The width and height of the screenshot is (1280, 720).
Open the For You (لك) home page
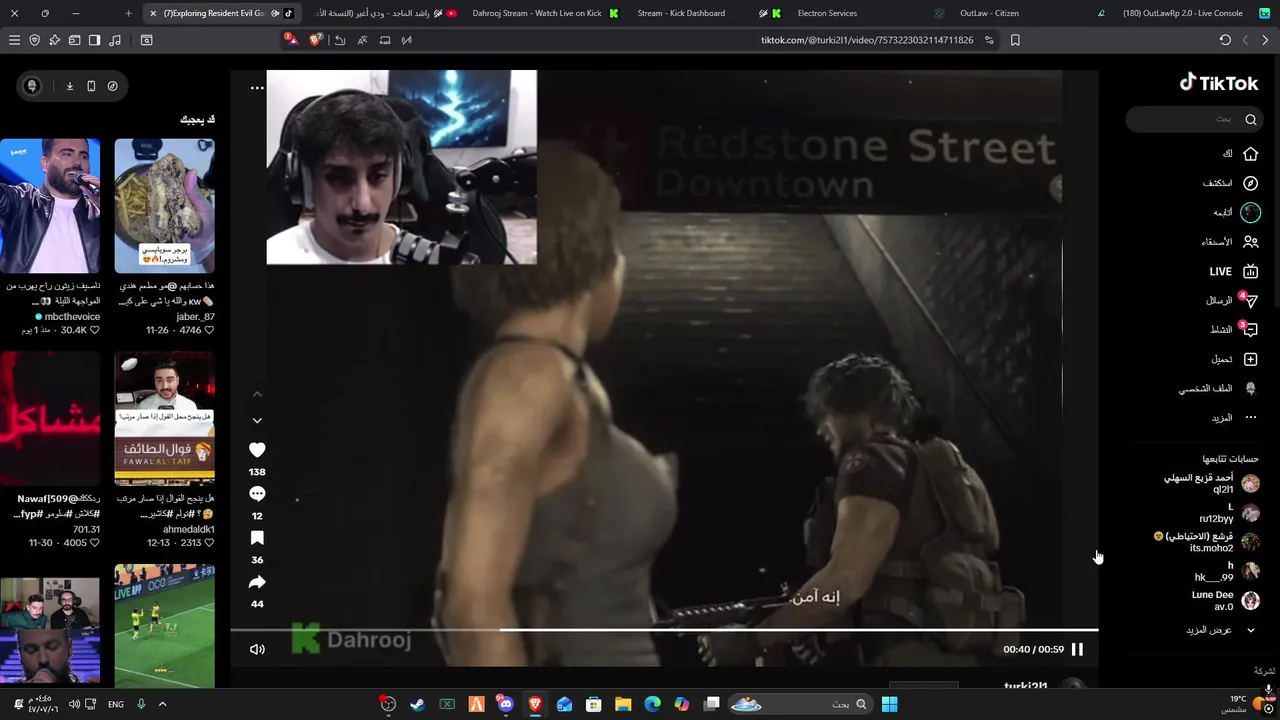click(x=1240, y=154)
